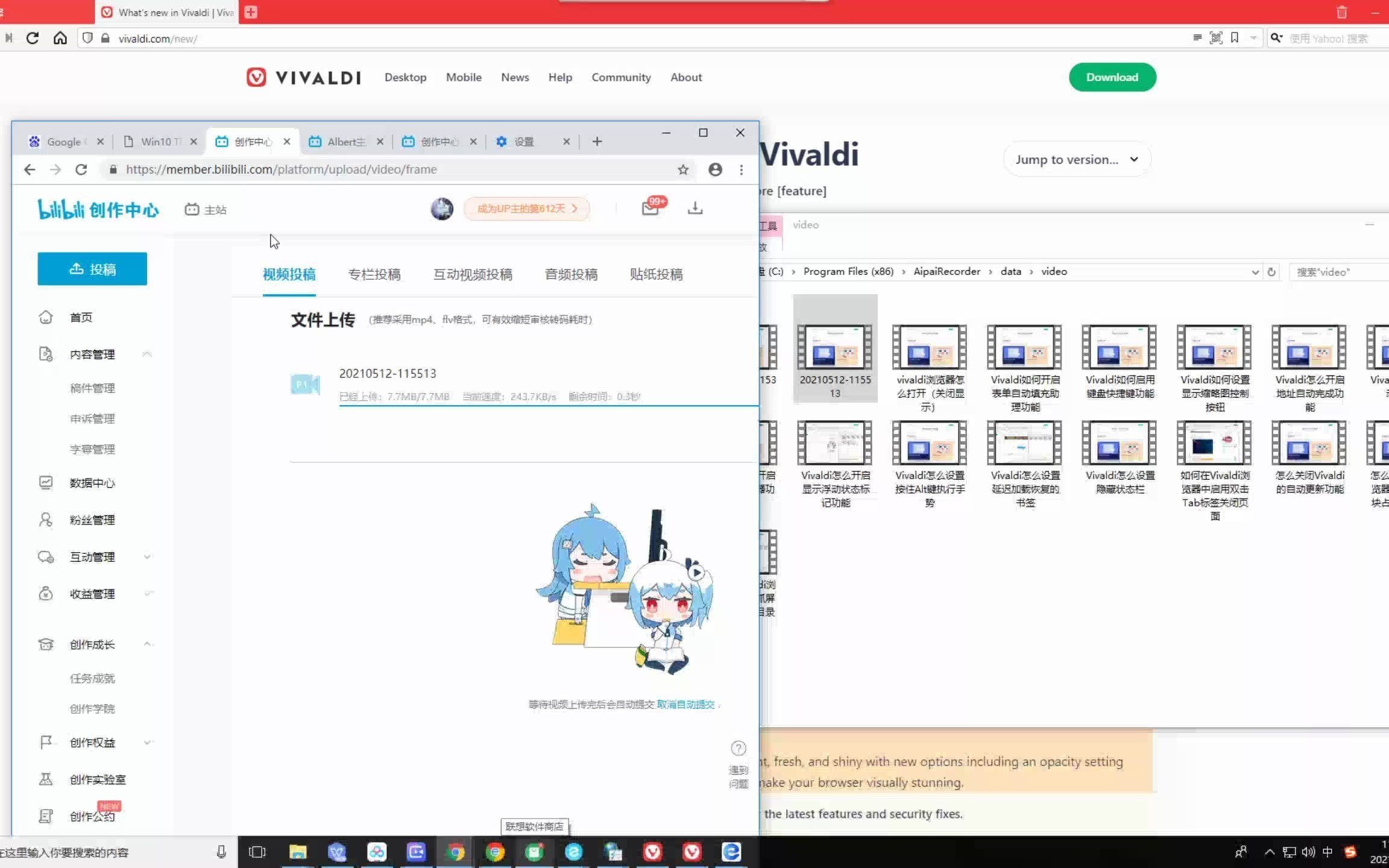Click 成为UP主的第612天 badge
The width and height of the screenshot is (1389, 868).
pos(526,209)
